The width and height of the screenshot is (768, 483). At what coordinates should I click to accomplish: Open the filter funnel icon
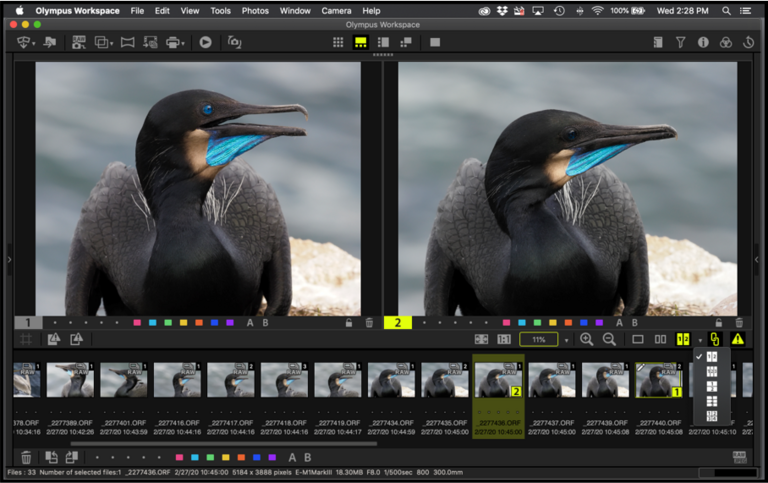pyautogui.click(x=680, y=43)
